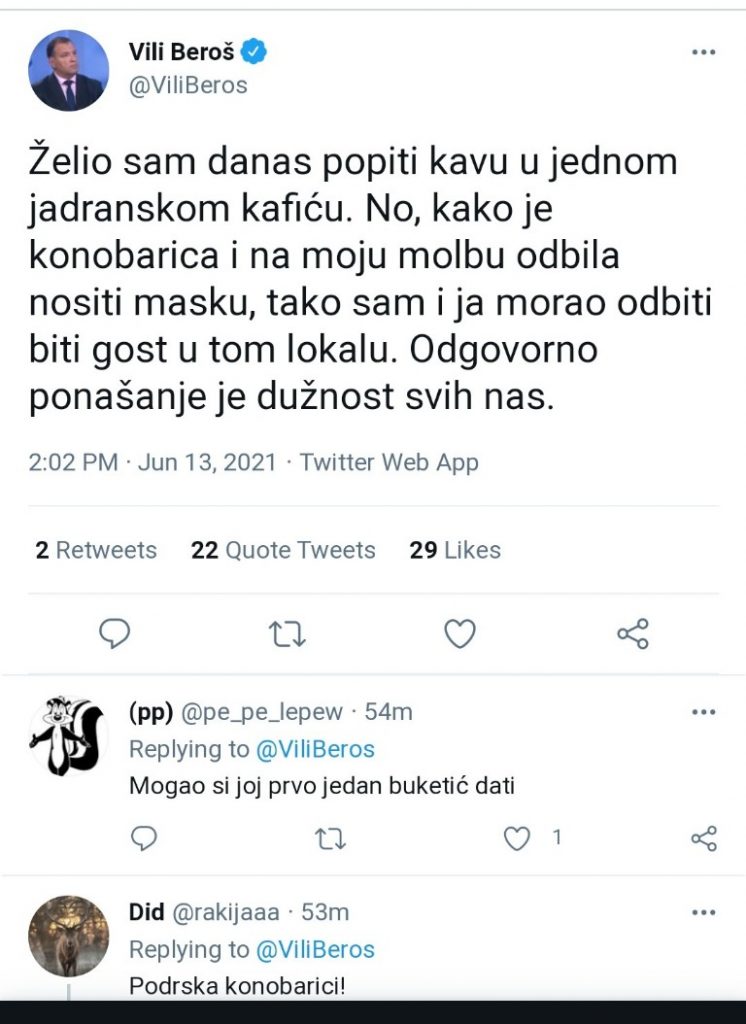Click the verified badge next to Vili Beroš
The image size is (746, 1024).
click(x=257, y=52)
